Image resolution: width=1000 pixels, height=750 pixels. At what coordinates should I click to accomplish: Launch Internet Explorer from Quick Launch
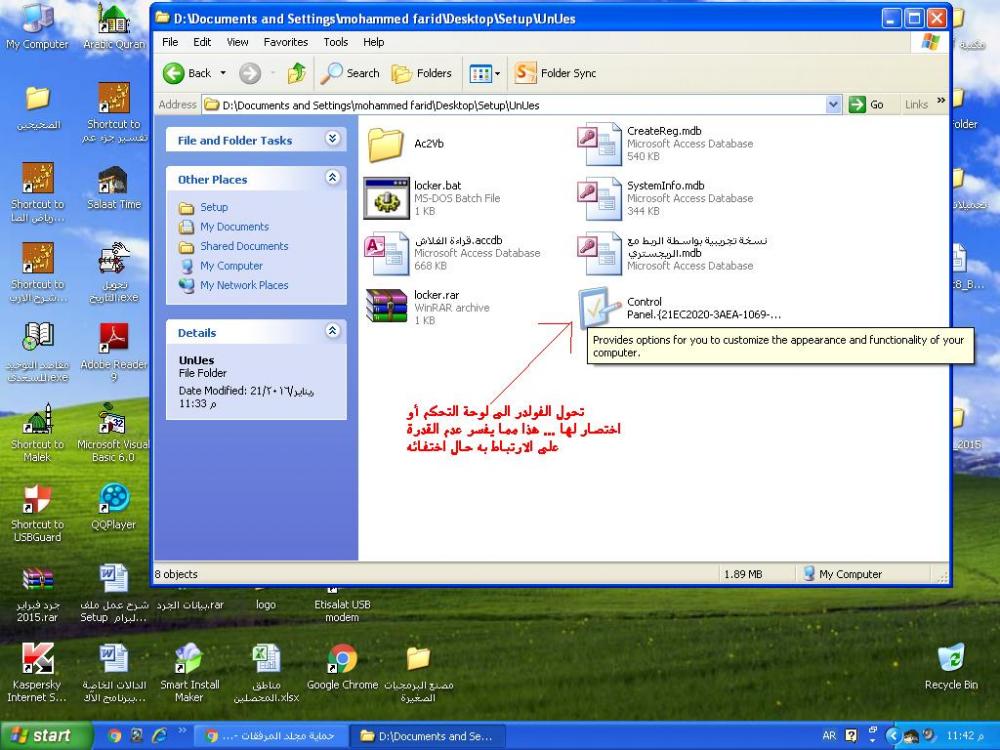tap(159, 735)
